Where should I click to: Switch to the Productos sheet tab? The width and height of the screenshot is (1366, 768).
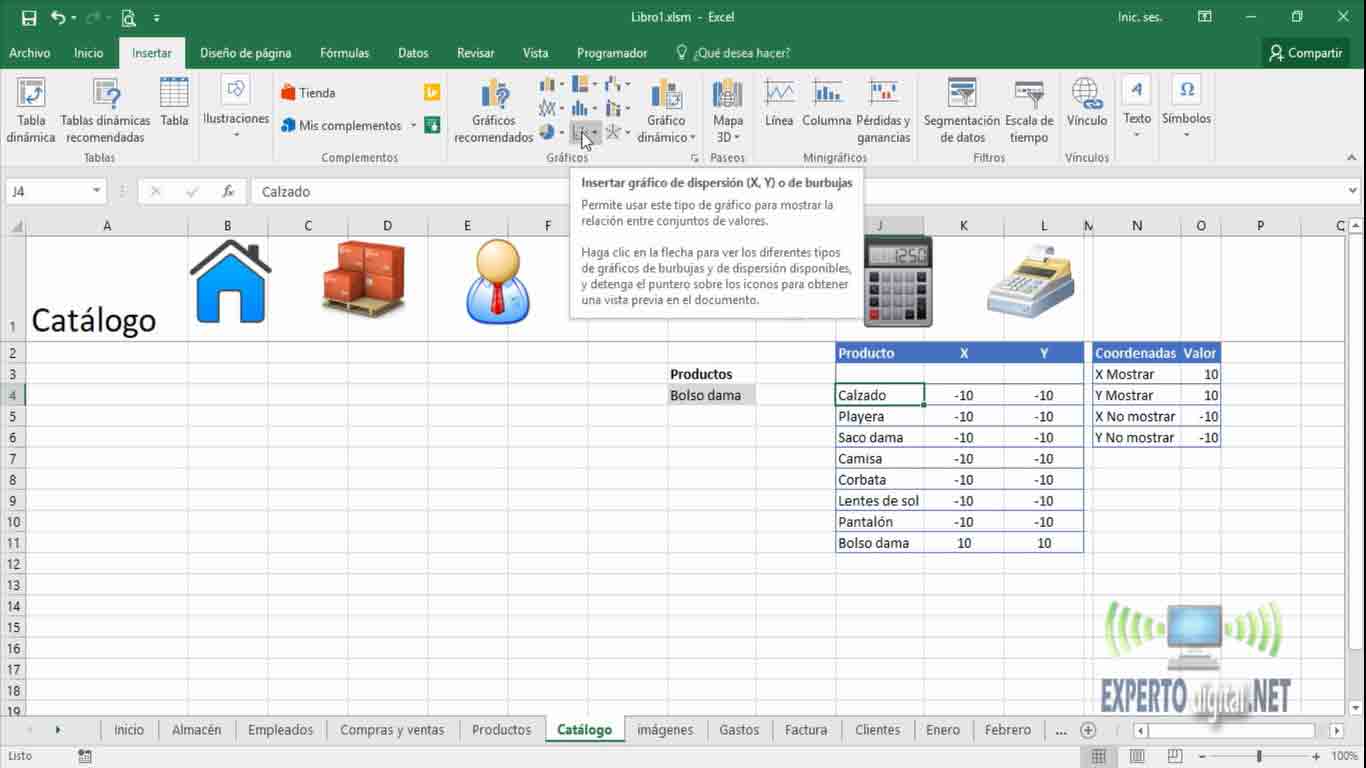coord(501,730)
